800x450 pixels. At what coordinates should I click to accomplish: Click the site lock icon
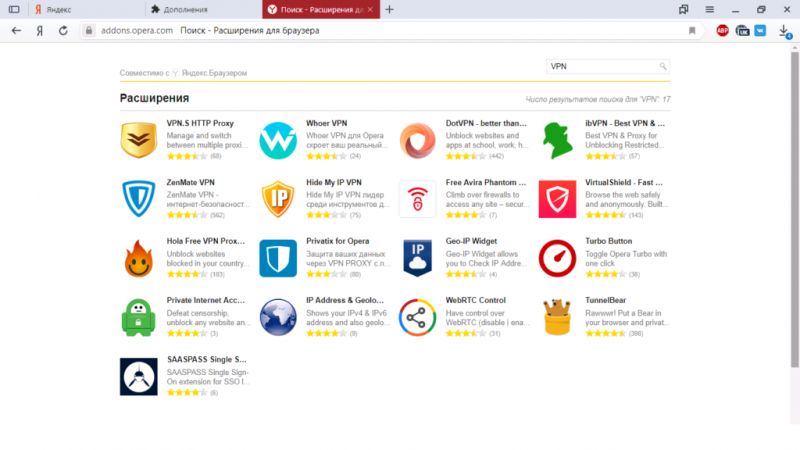(x=89, y=31)
